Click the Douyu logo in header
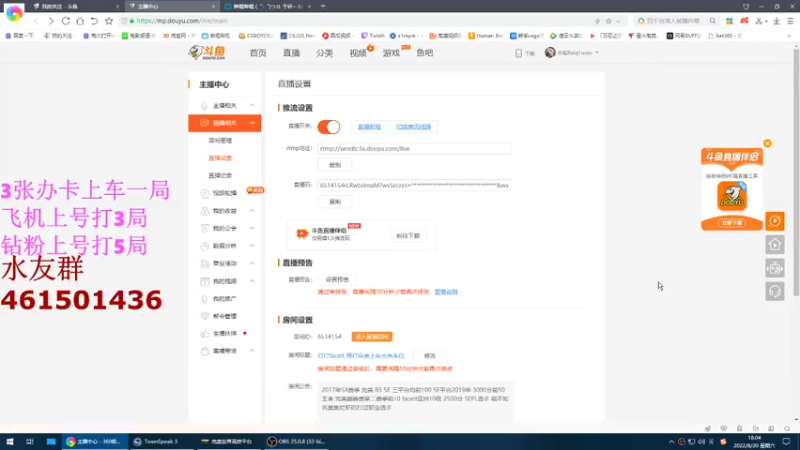The height and width of the screenshot is (450, 800). 207,53
